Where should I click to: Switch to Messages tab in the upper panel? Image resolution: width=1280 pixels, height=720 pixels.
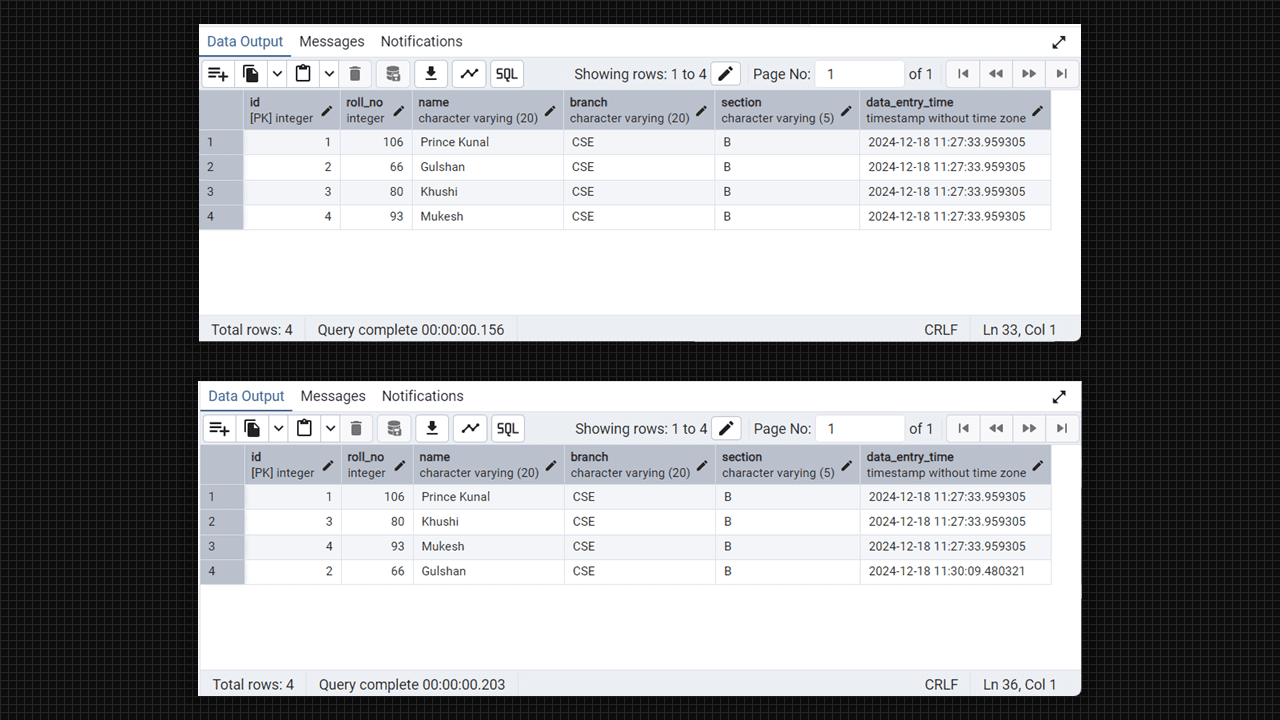pyautogui.click(x=331, y=42)
